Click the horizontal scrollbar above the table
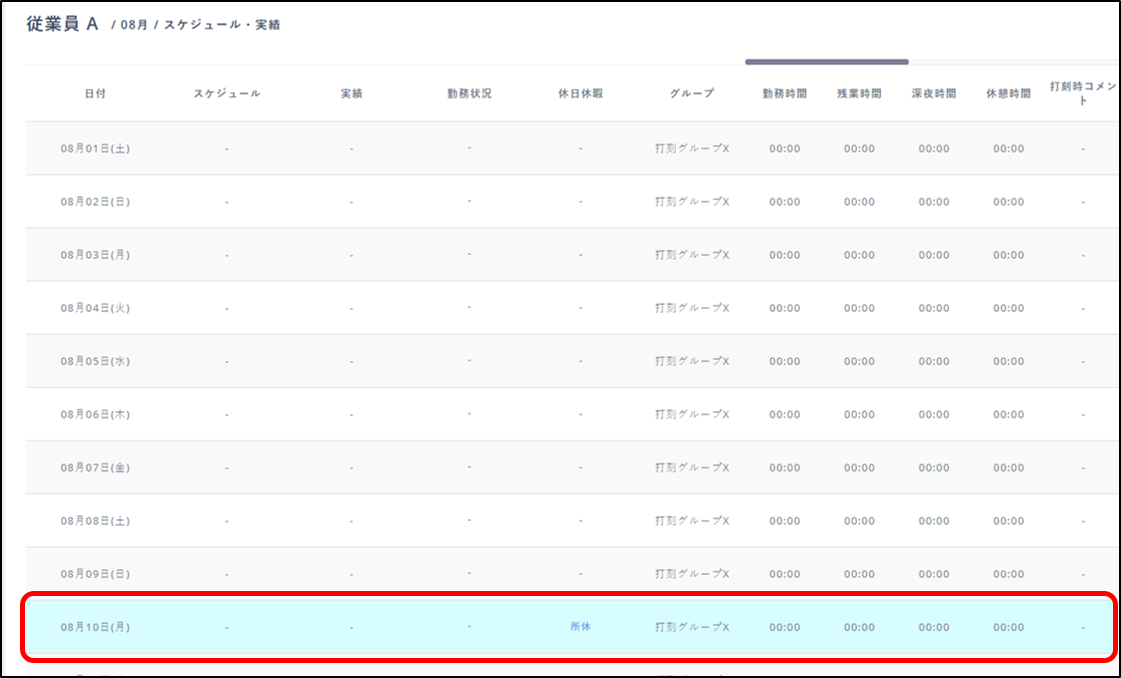This screenshot has height=678, width=1121. (826, 62)
